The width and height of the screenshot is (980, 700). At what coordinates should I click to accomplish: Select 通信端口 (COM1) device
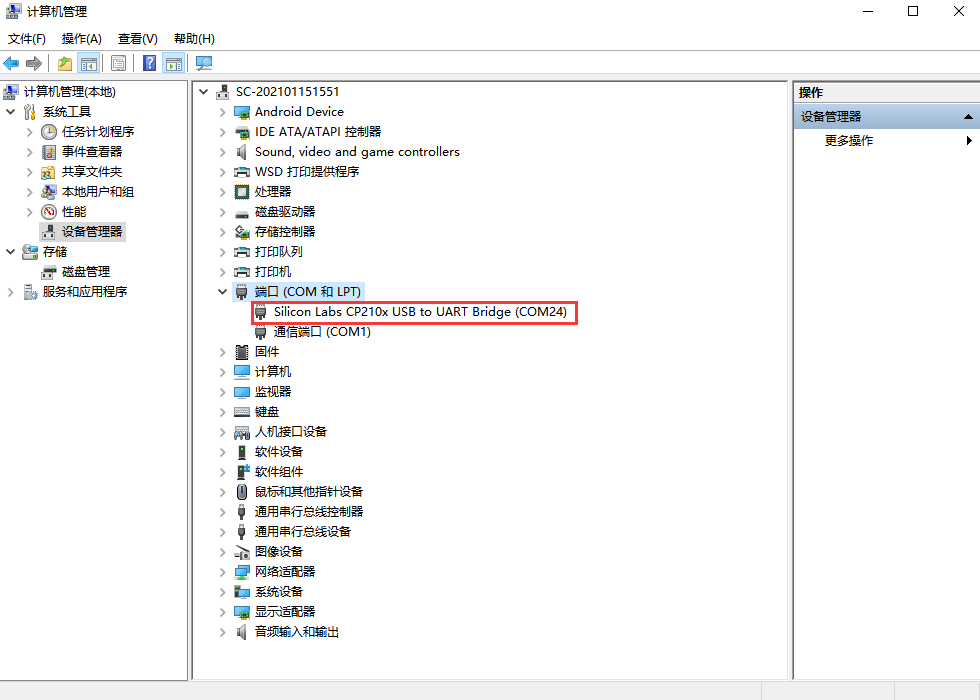tap(322, 332)
